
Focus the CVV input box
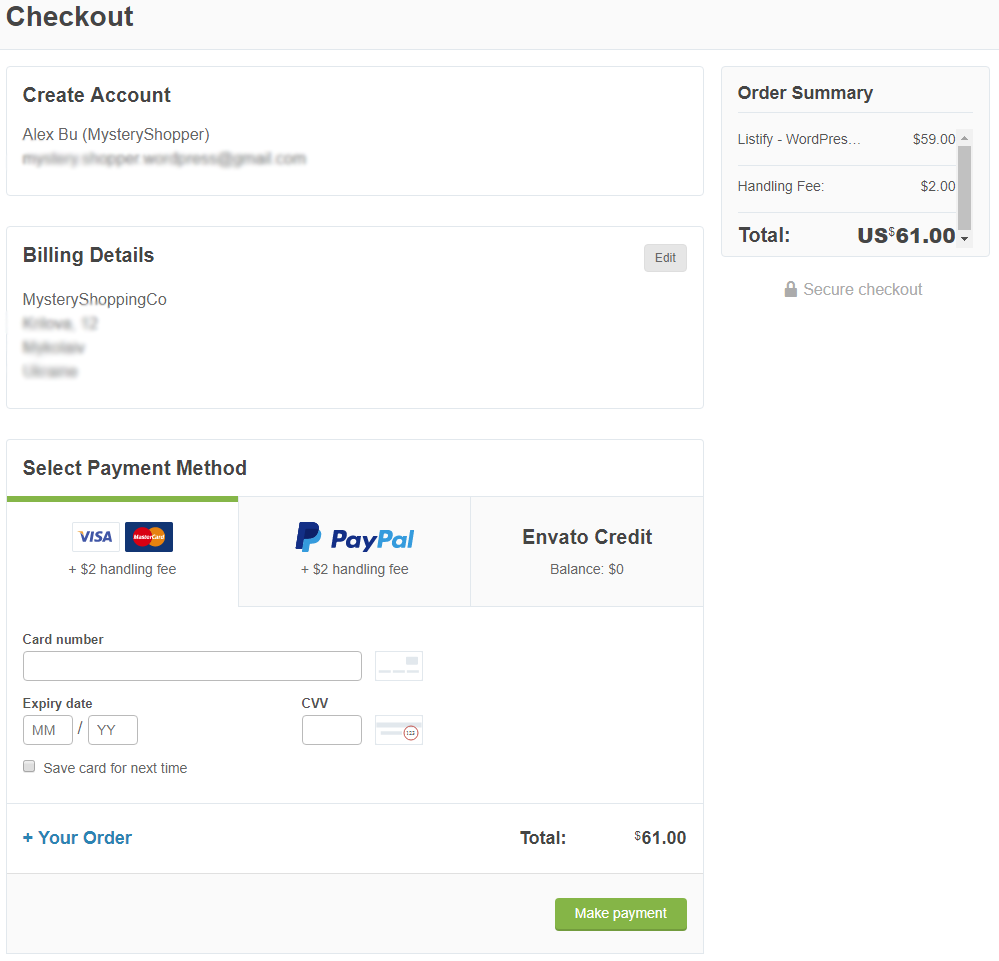[332, 730]
